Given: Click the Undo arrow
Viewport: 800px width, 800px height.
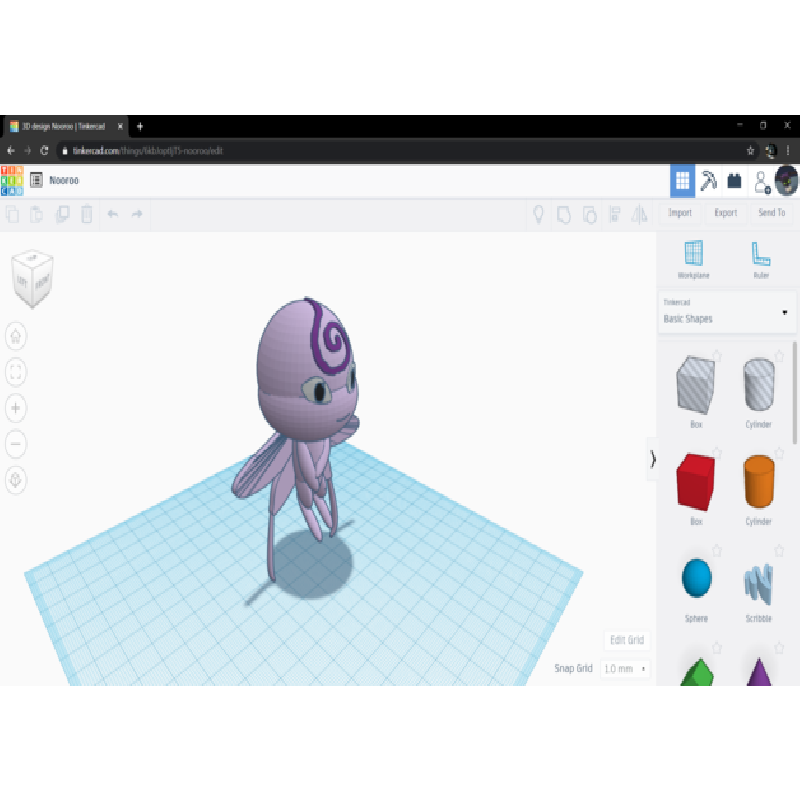Looking at the screenshot, I should pos(113,214).
